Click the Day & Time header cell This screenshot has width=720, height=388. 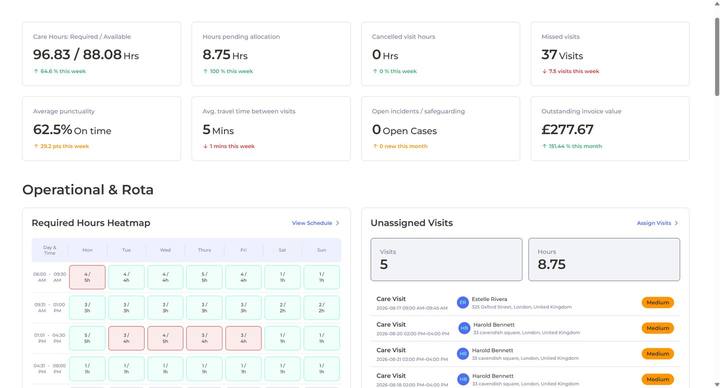50,250
